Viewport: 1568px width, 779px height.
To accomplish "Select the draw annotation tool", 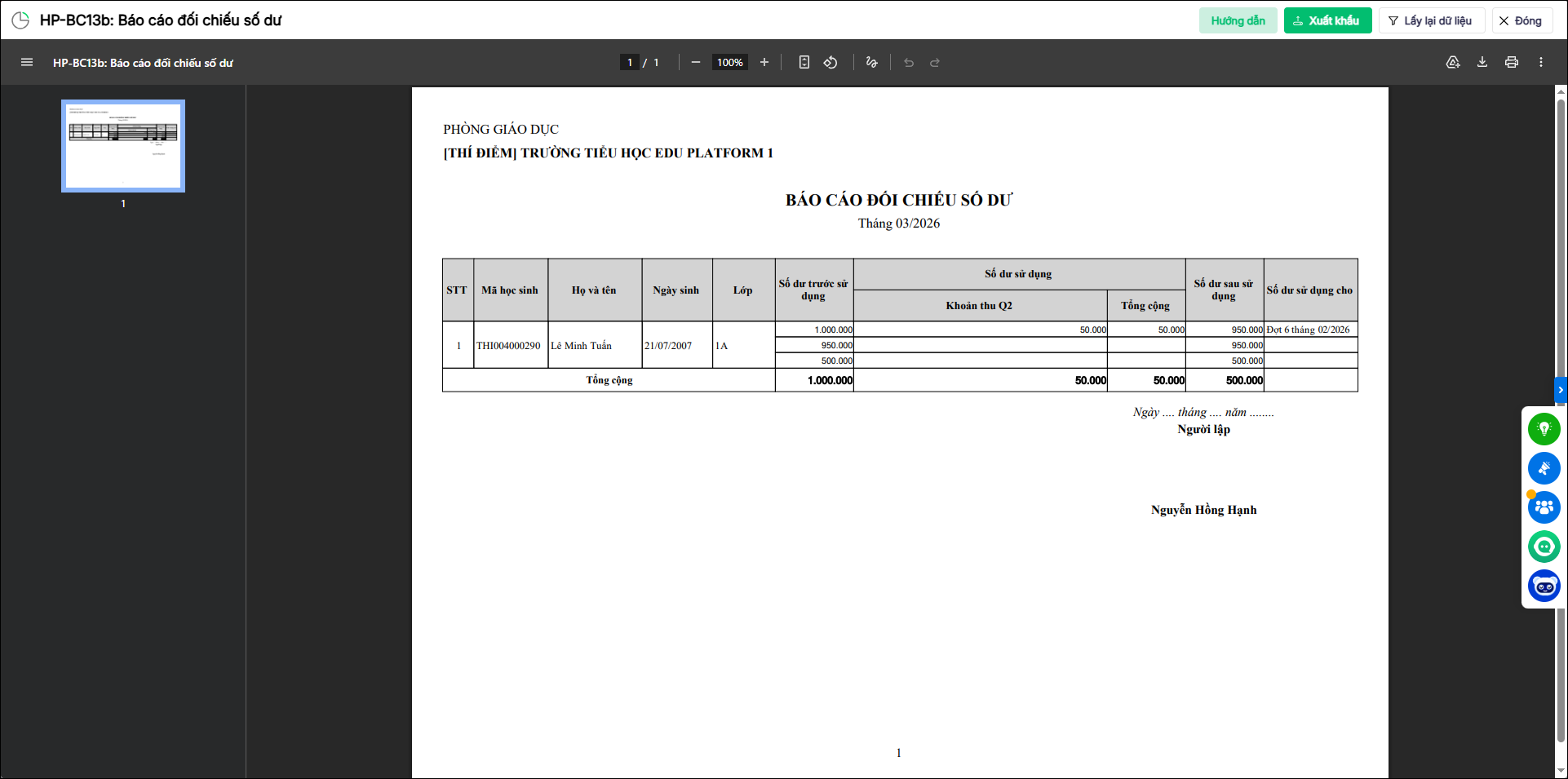I will click(872, 62).
